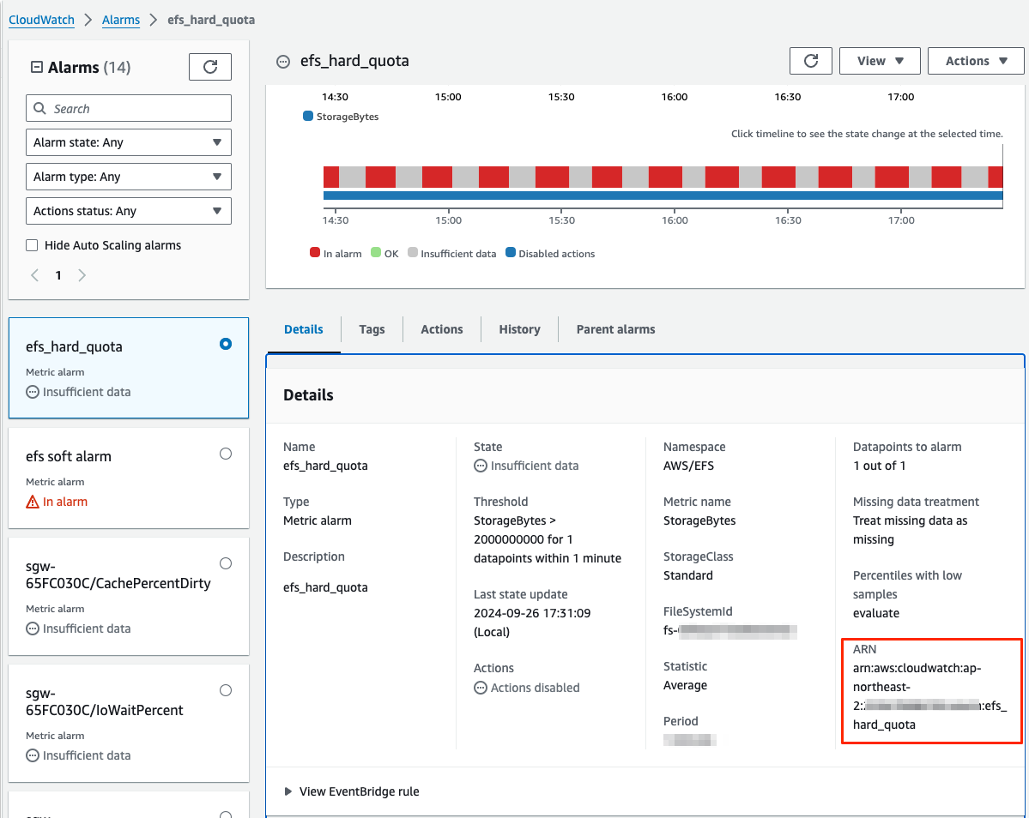The image size is (1029, 818).
Task: Click the Actions disabled icon in Details
Action: 481,687
